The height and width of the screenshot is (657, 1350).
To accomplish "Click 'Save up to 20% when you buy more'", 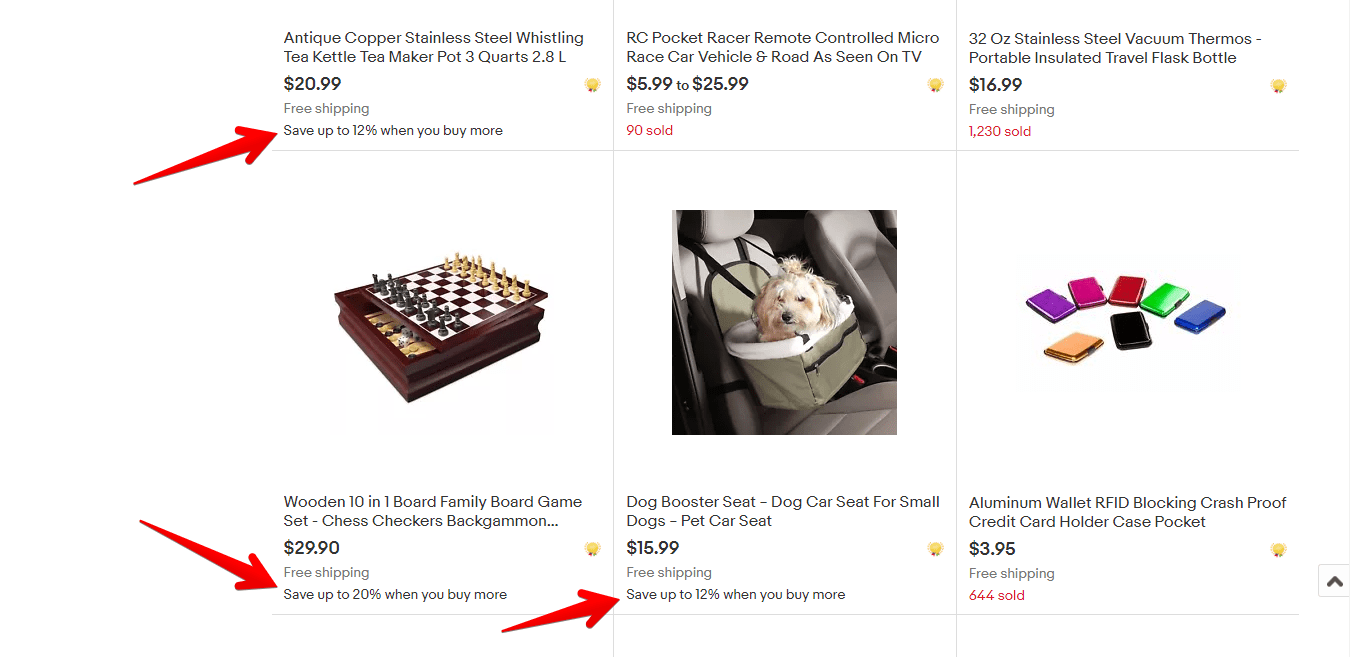I will [395, 594].
